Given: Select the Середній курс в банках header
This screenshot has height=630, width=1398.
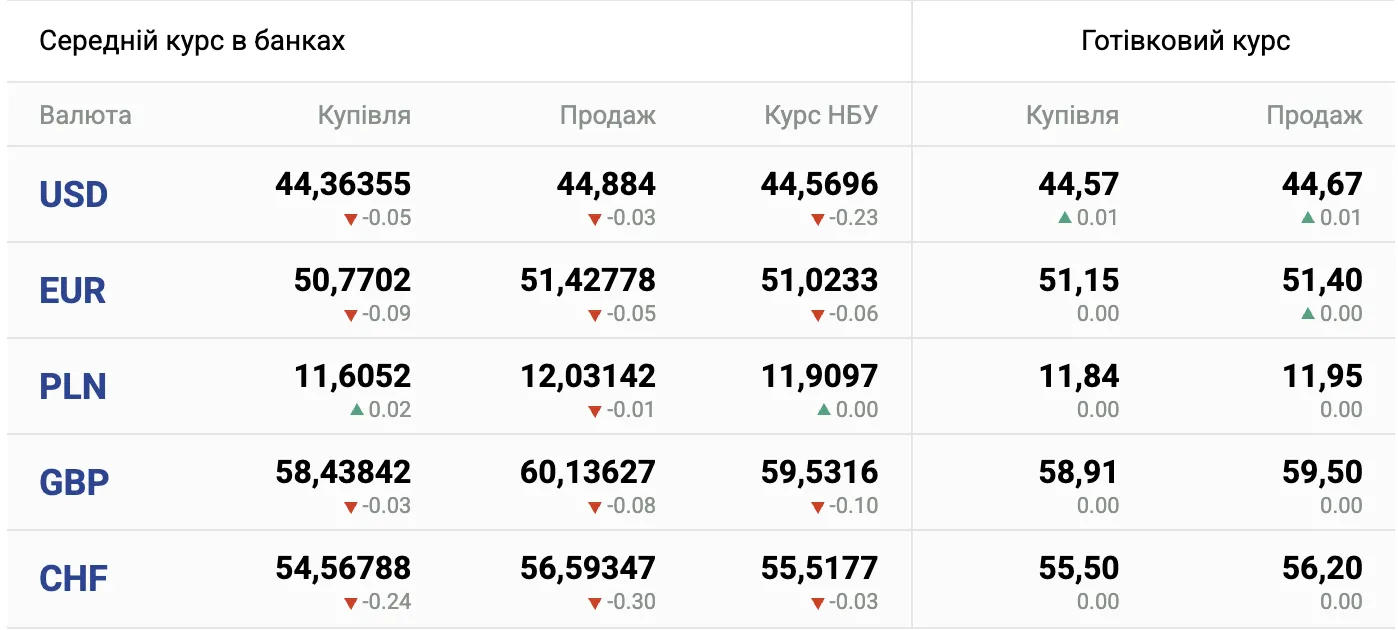Looking at the screenshot, I should pos(192,41).
